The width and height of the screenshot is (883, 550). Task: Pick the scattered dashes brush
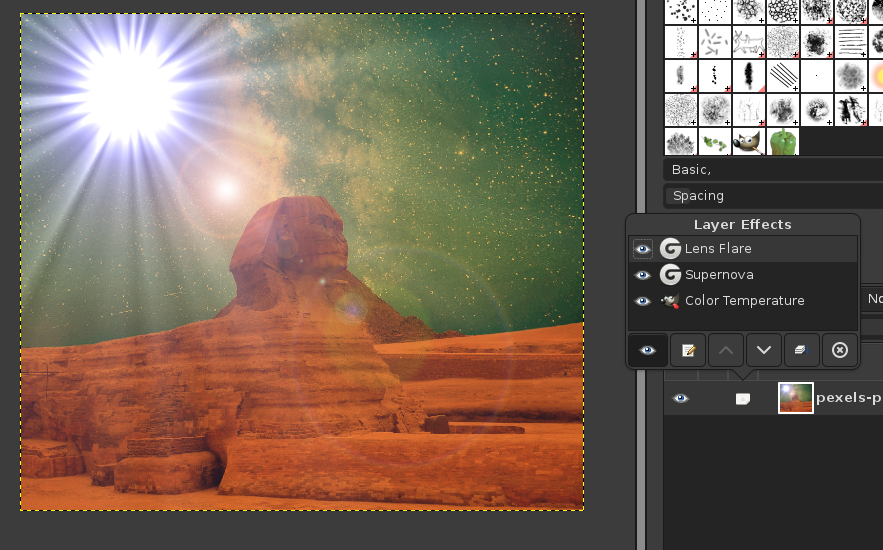click(x=715, y=42)
